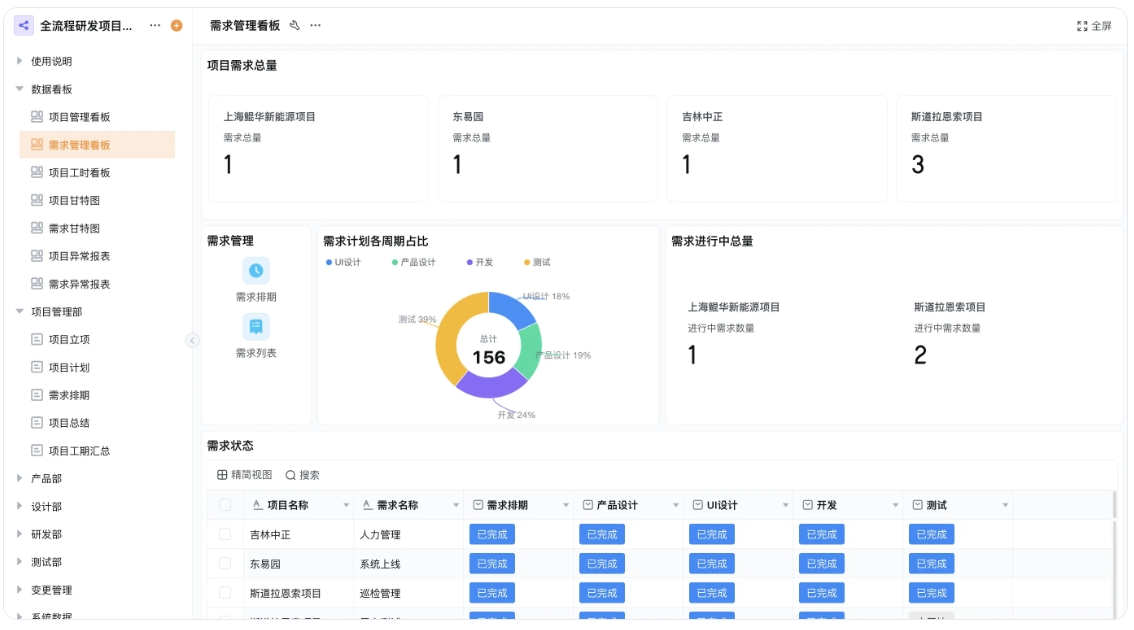
Task: Open the wrench settings icon beside 需求管理看板
Action: [292, 25]
